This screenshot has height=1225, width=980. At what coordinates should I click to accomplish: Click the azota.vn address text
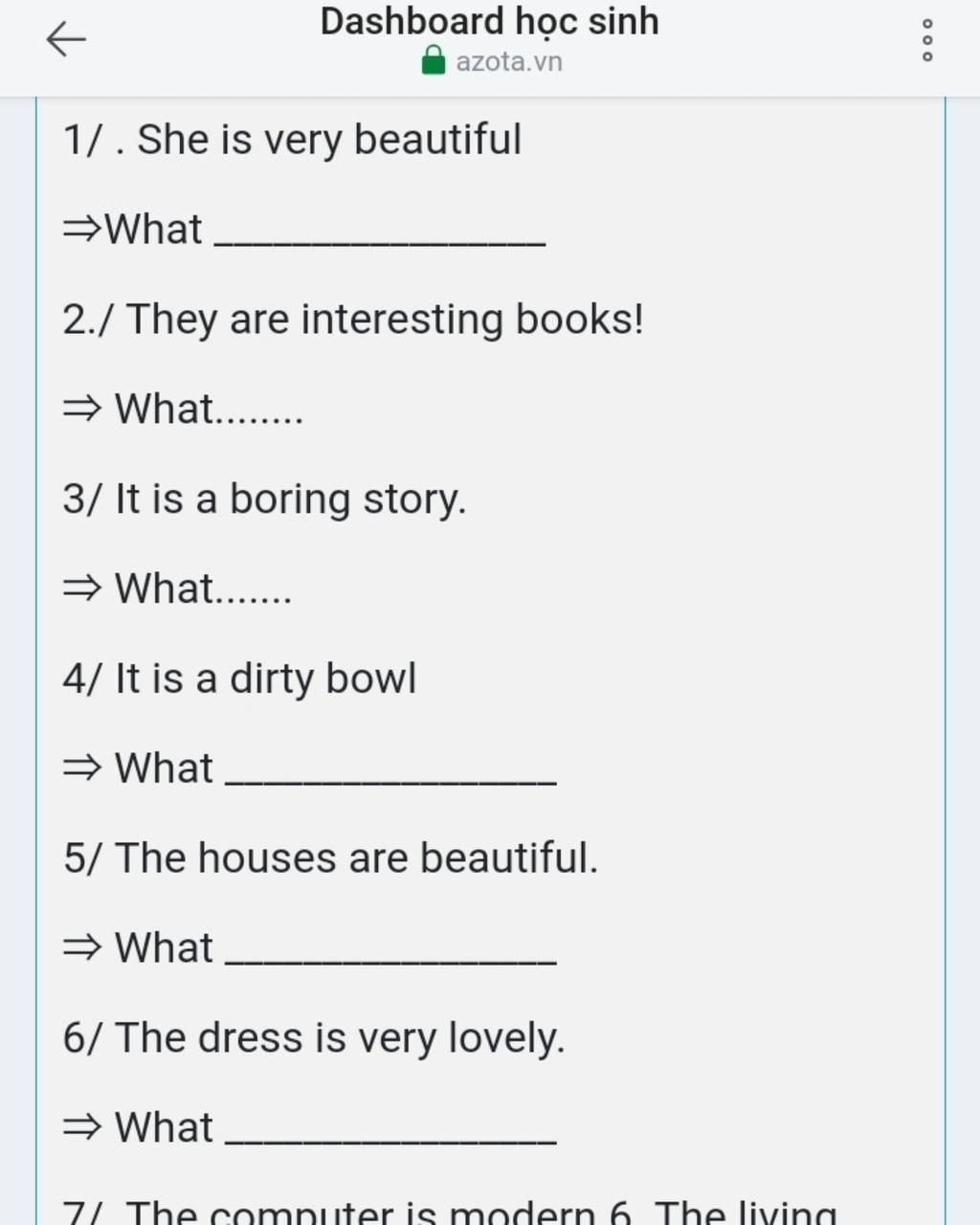(x=509, y=62)
